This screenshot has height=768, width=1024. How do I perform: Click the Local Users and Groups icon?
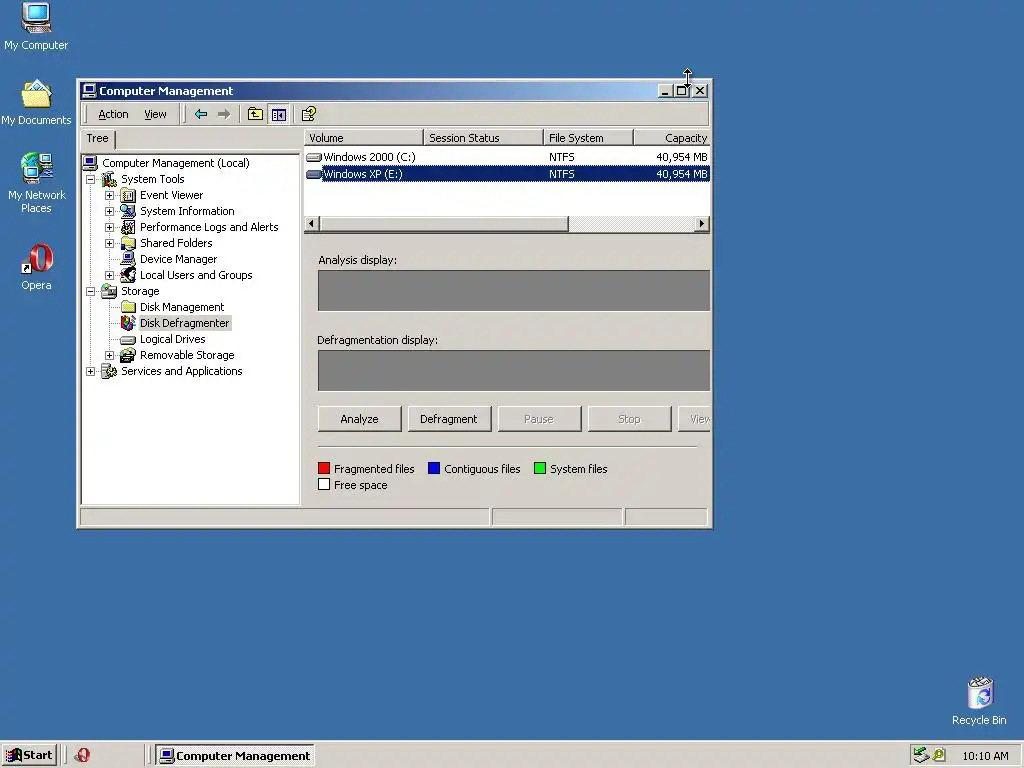tap(129, 275)
